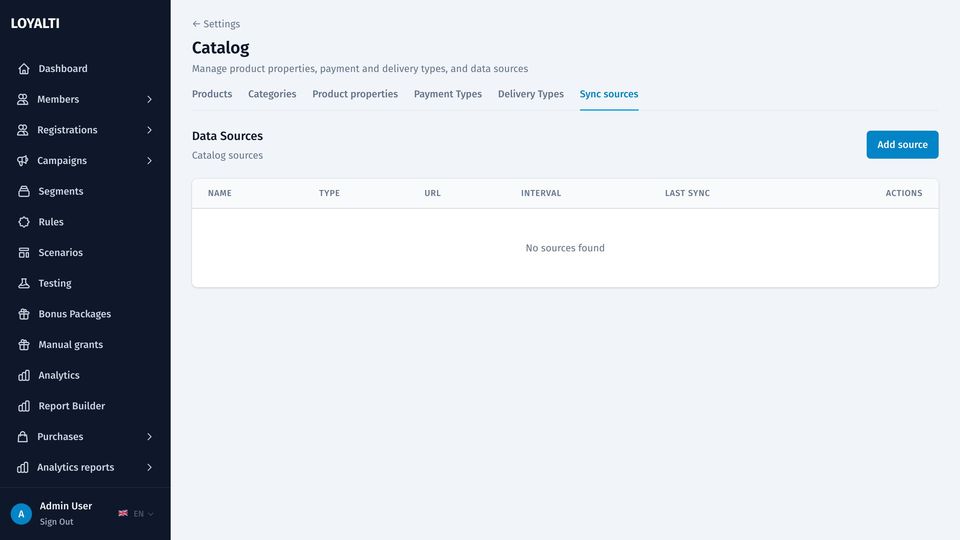
Task: Click the Members people icon
Action: [23, 99]
